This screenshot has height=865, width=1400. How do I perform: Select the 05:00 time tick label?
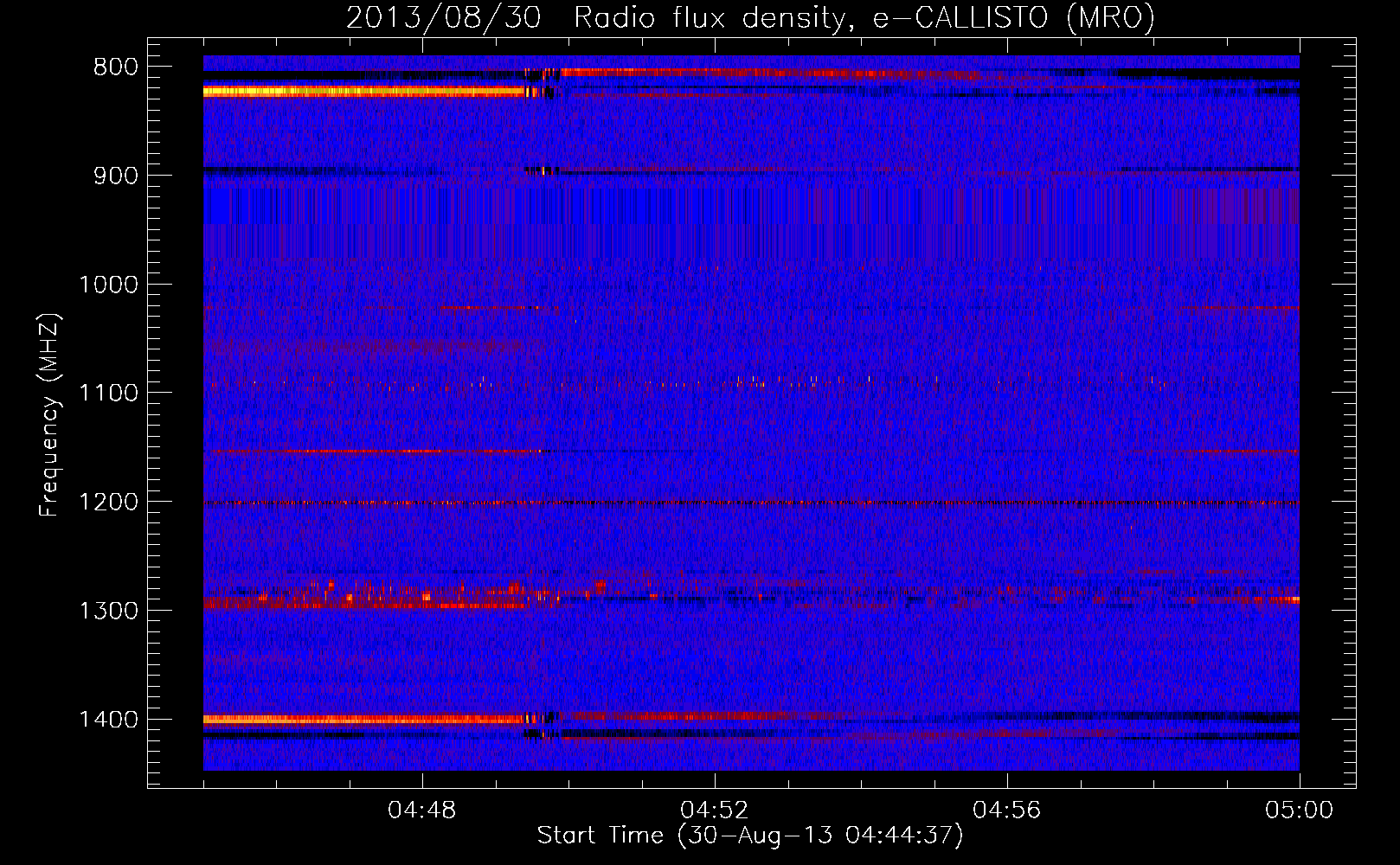click(x=1299, y=811)
